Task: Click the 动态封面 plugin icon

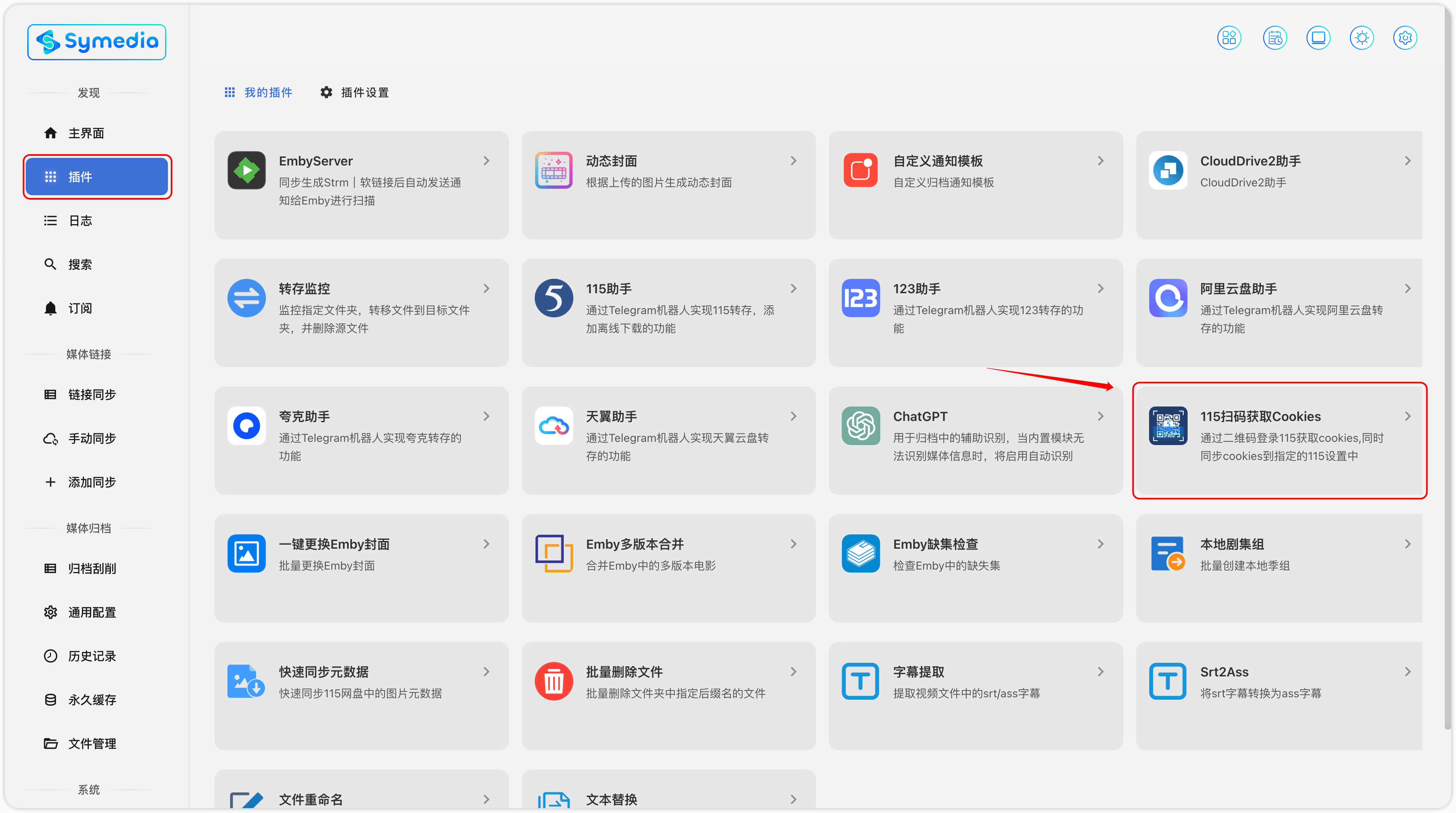Action: [x=553, y=170]
